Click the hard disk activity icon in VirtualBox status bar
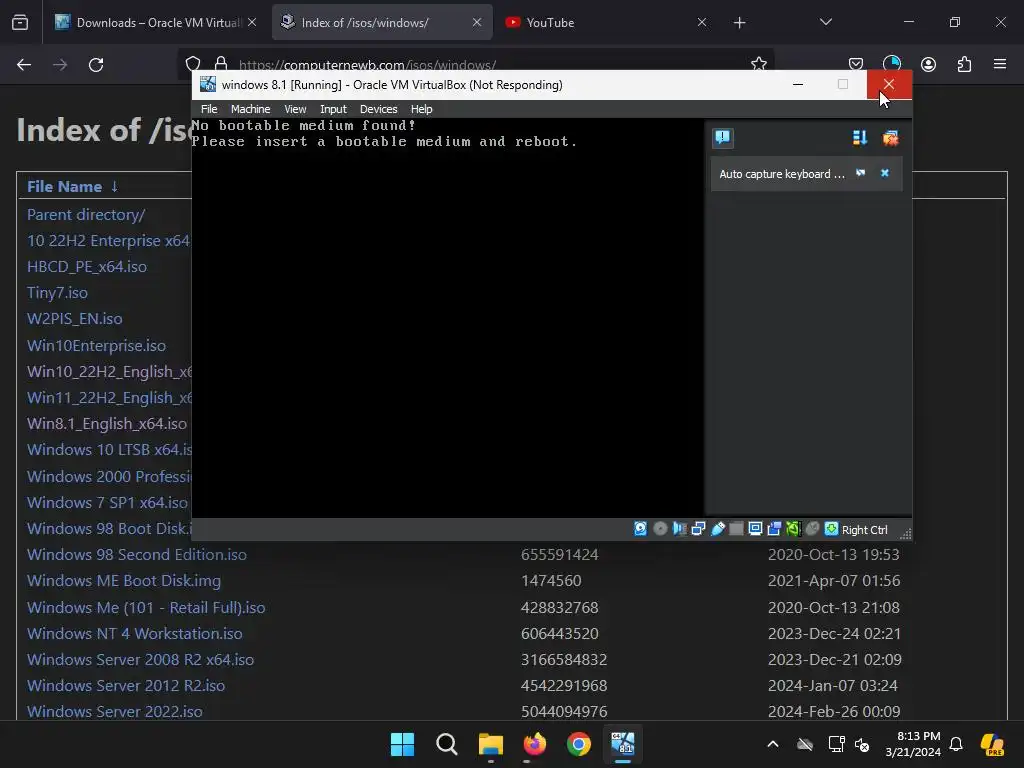The height and width of the screenshot is (768, 1024). click(640, 529)
